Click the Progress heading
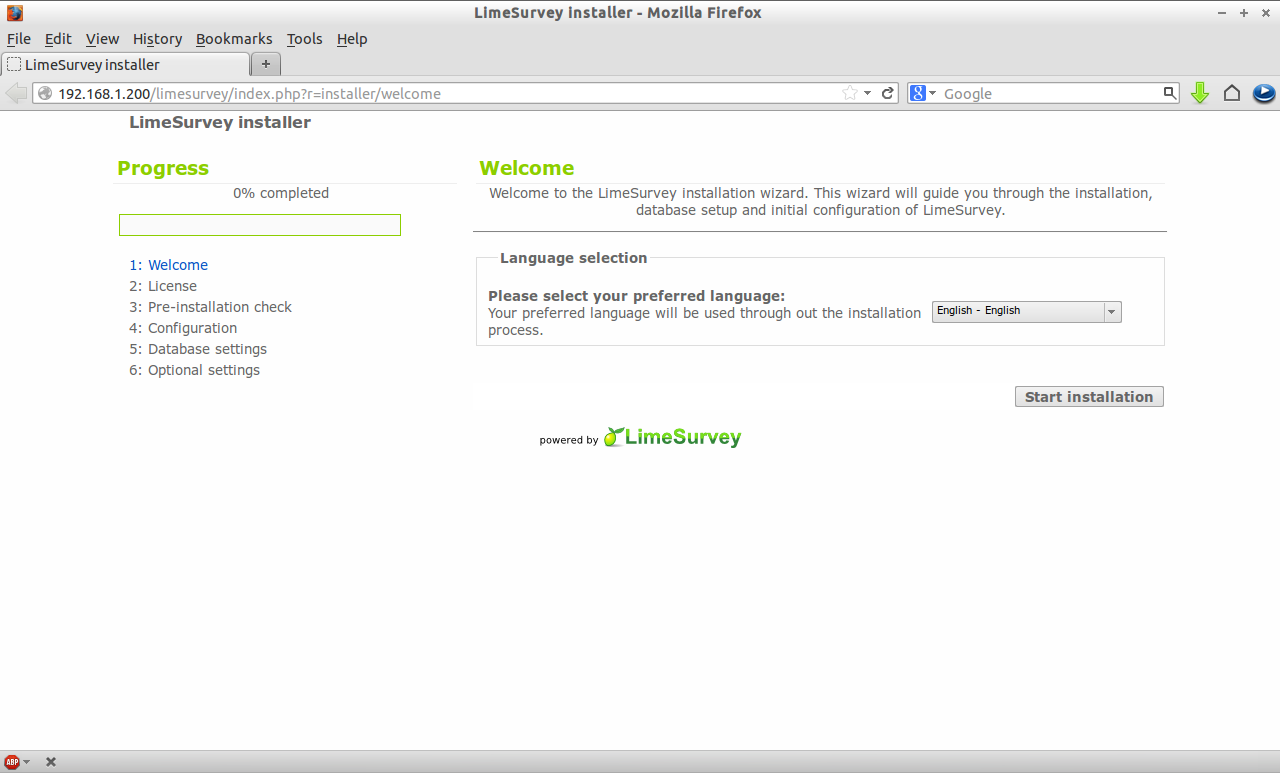 163,168
